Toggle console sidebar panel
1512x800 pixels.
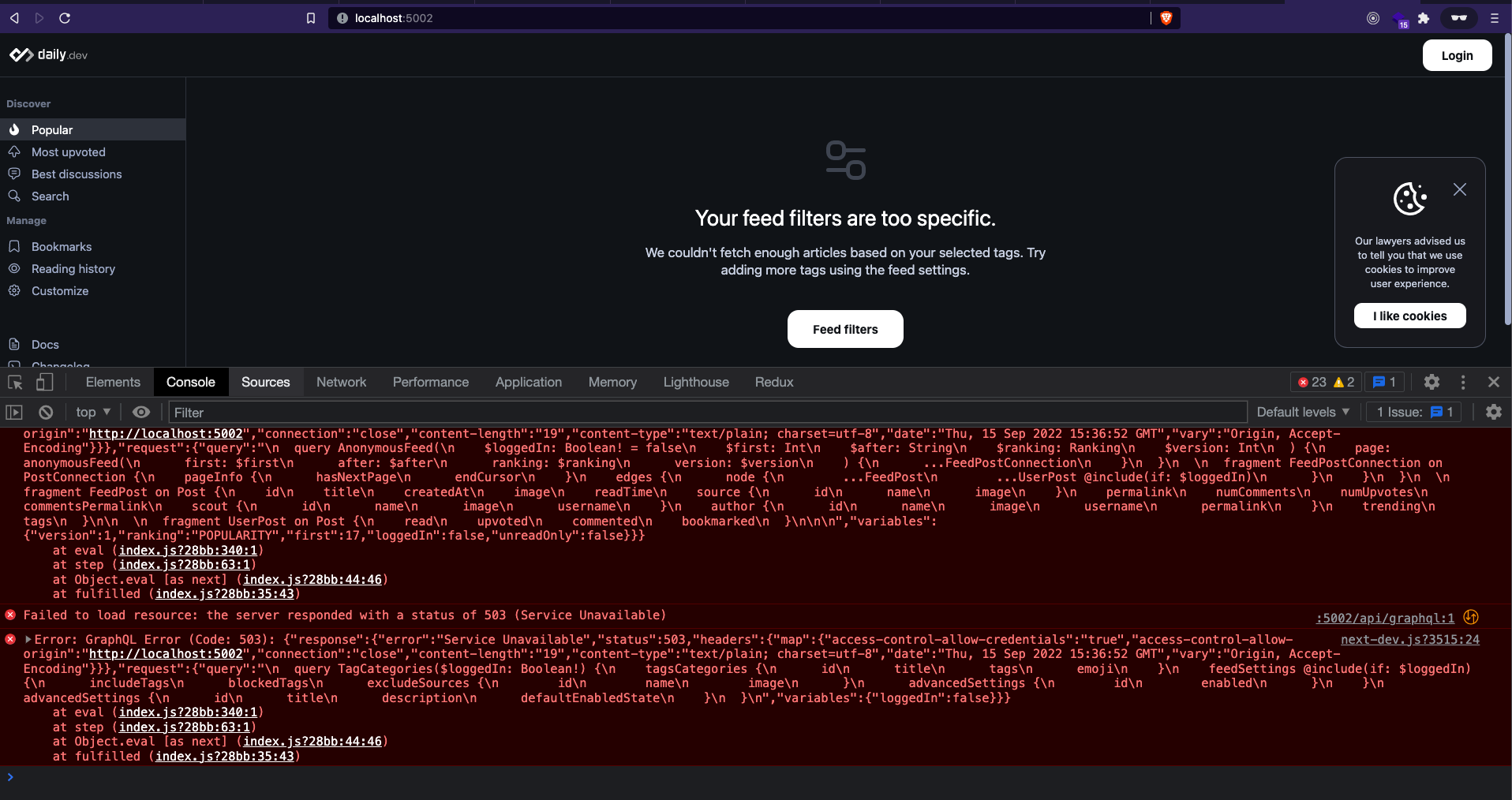(x=14, y=412)
